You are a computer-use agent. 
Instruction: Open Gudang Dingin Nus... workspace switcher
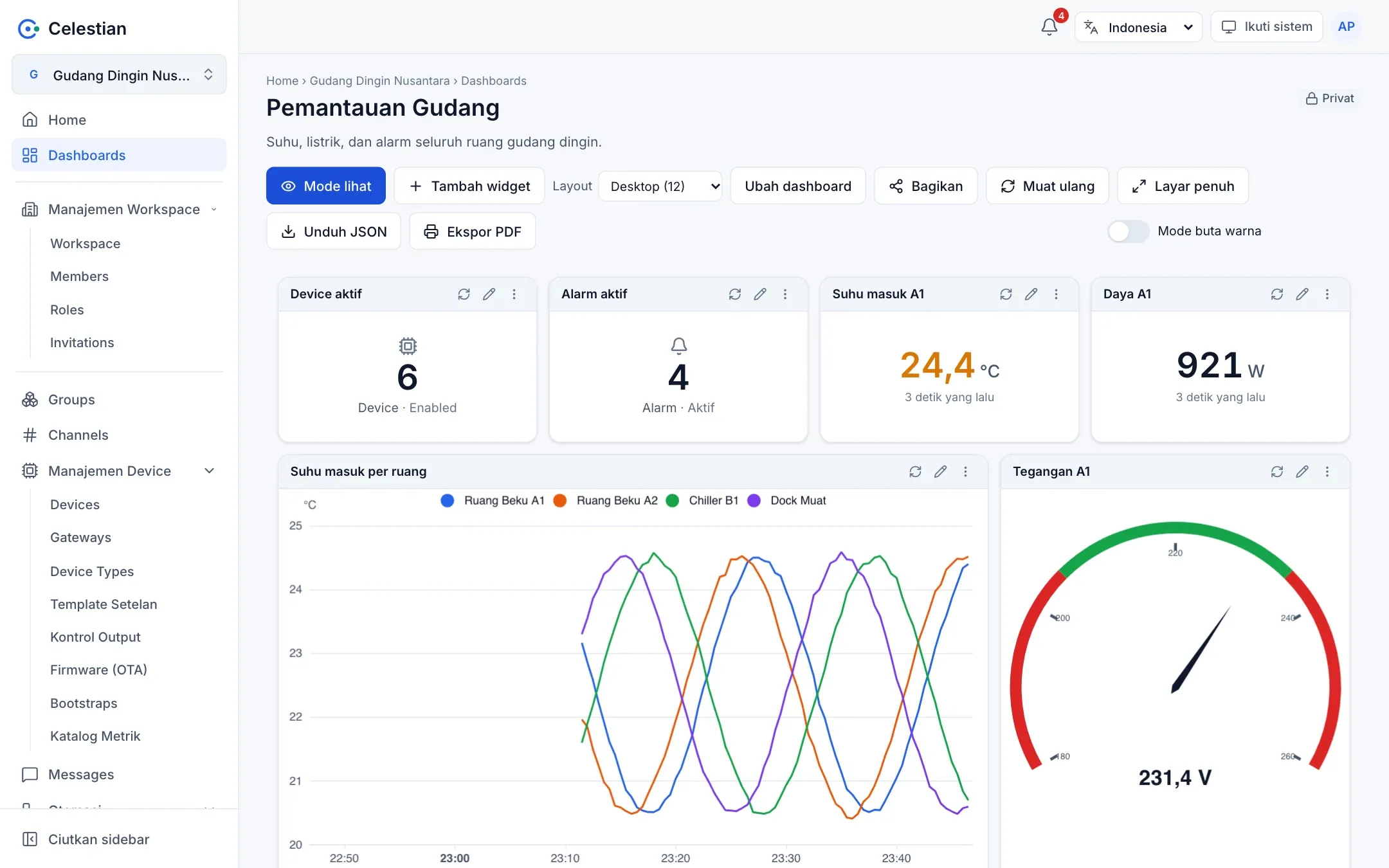119,75
